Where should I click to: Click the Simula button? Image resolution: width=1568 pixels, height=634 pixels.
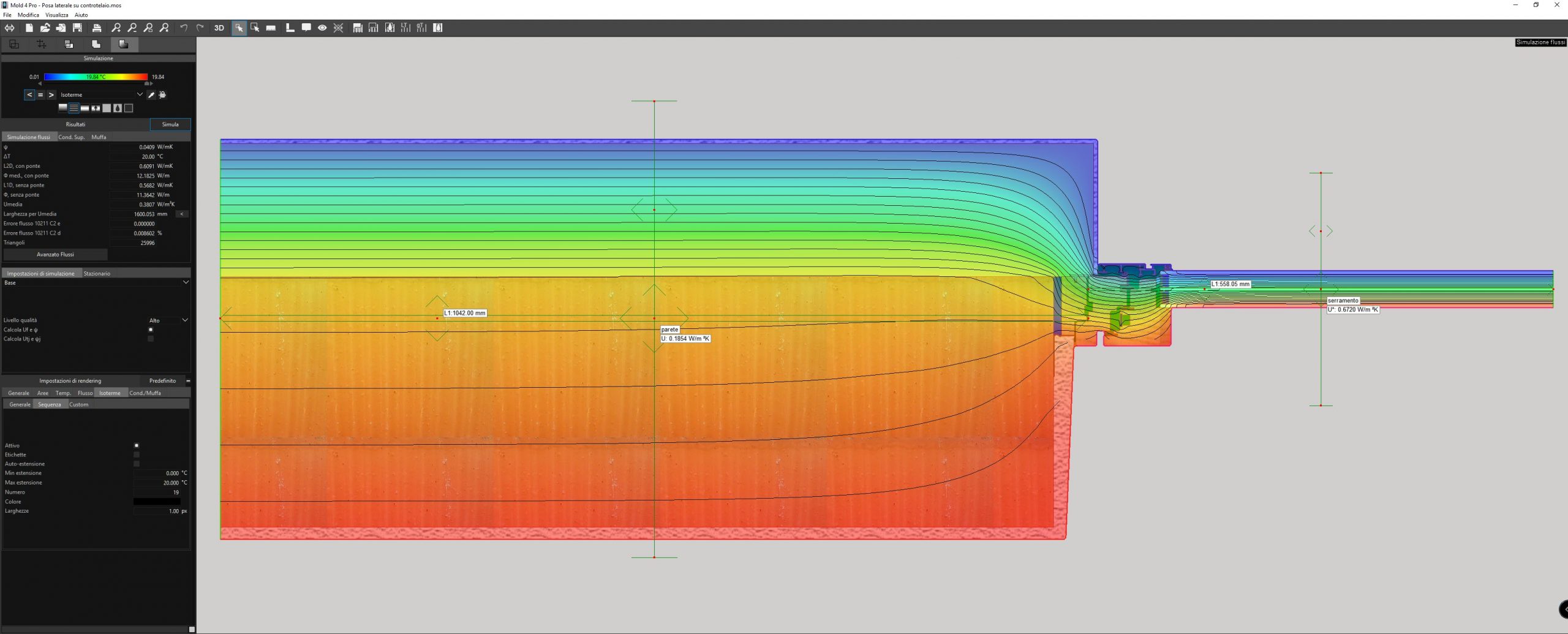pyautogui.click(x=170, y=124)
